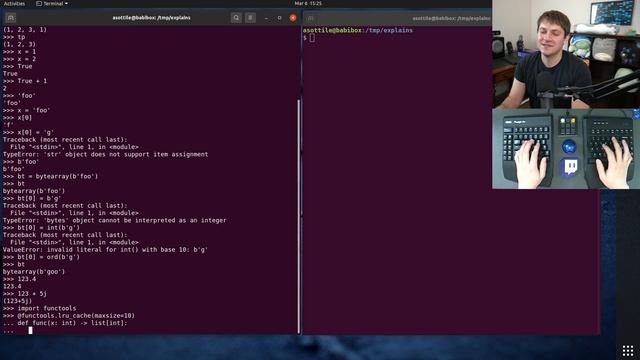Click "bt = bytearray(b'foo')" line
Image resolution: width=640 pixels, height=360 pixels.
(x=50, y=176)
